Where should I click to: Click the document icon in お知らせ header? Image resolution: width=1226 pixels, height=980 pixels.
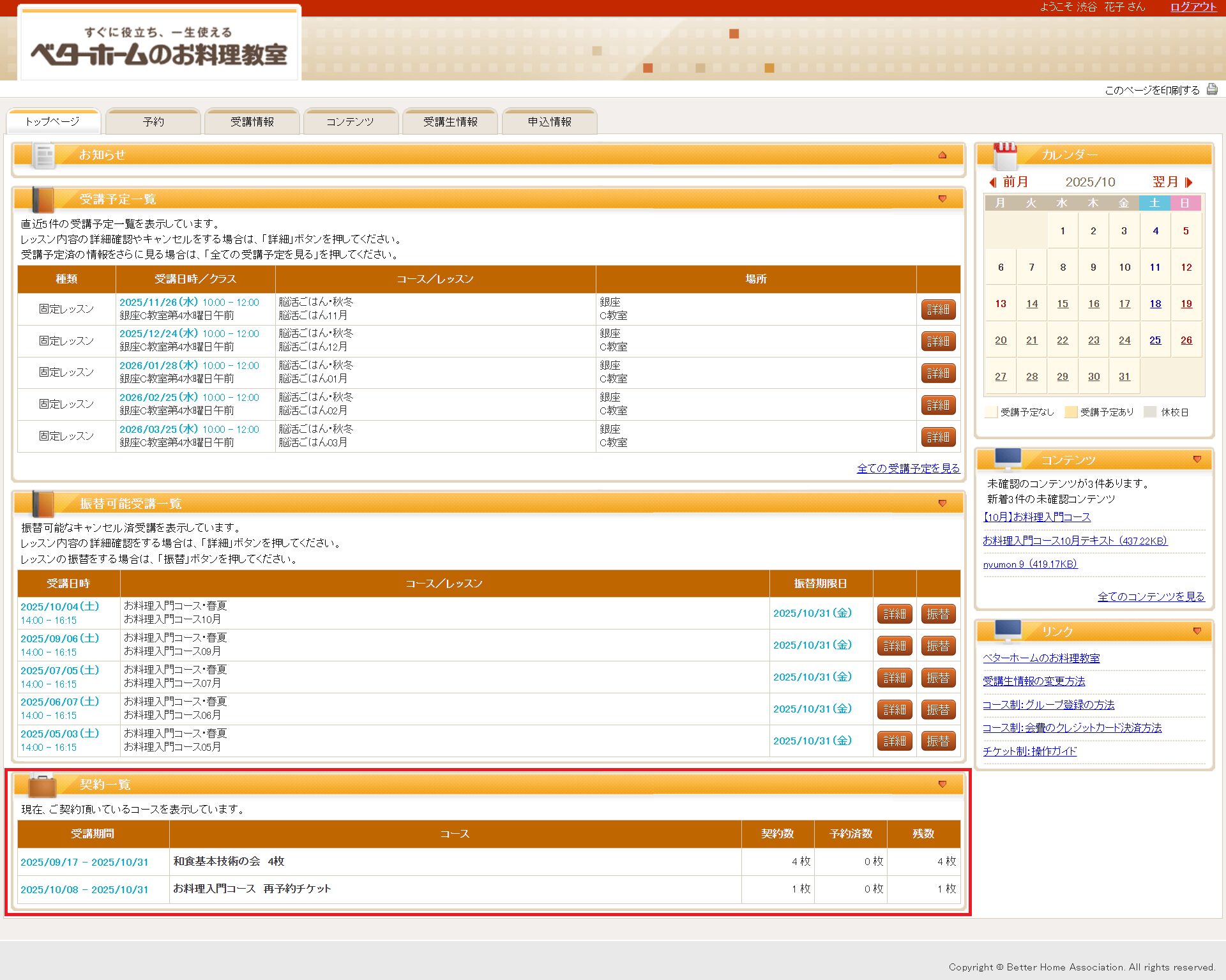pyautogui.click(x=44, y=156)
